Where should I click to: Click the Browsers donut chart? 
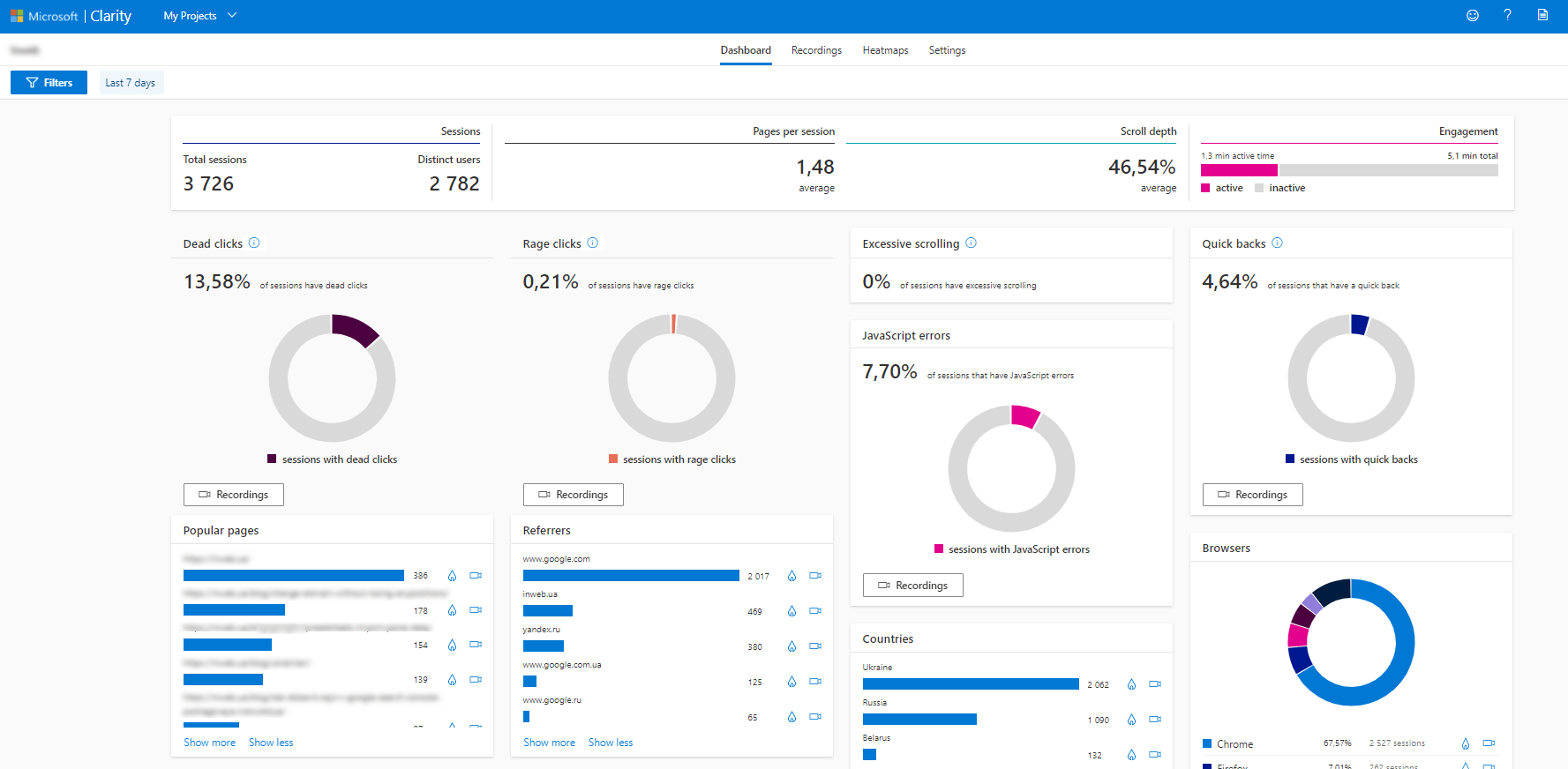click(x=1351, y=642)
